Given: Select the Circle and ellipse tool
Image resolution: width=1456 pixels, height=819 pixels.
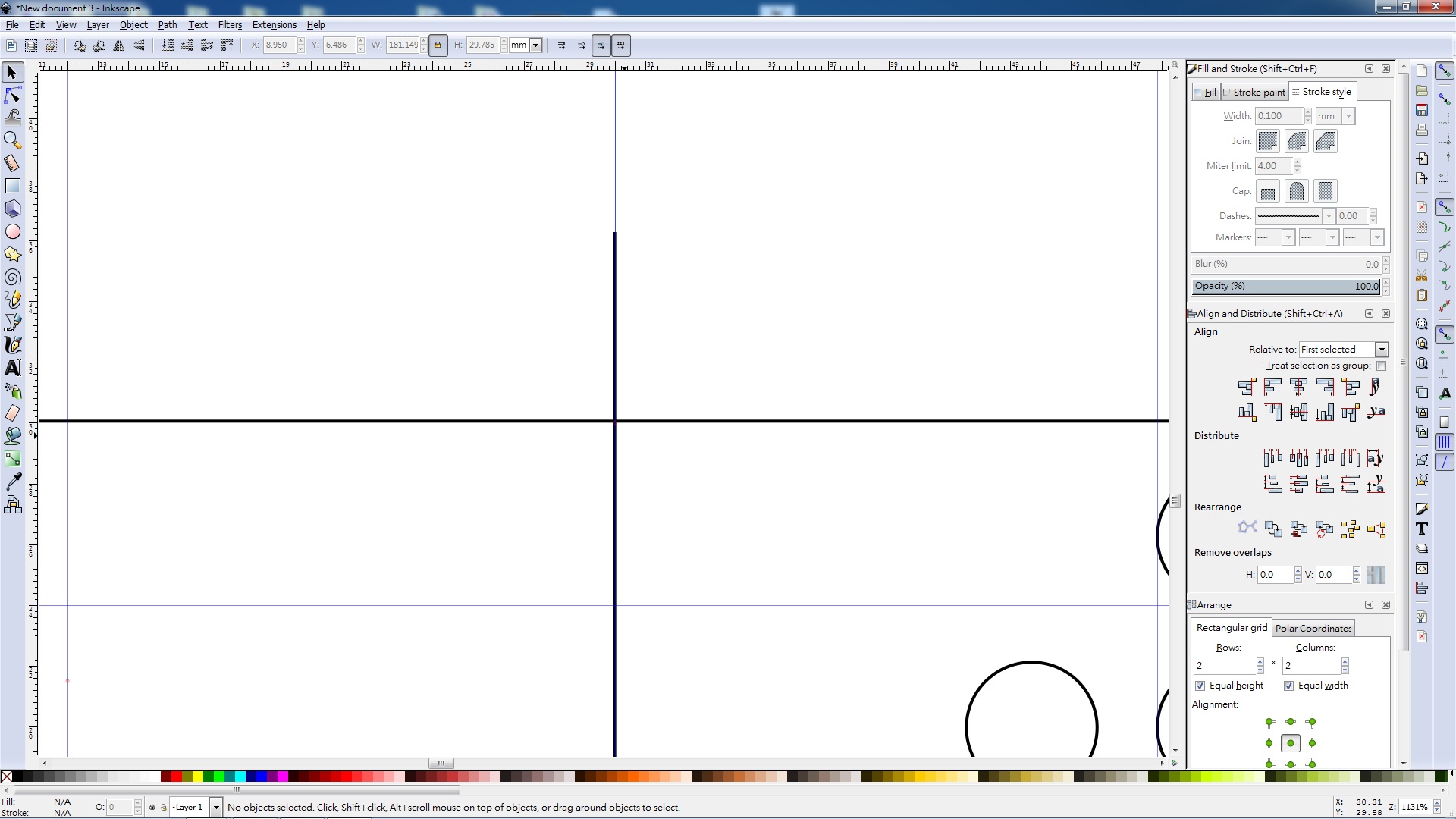Looking at the screenshot, I should point(13,231).
